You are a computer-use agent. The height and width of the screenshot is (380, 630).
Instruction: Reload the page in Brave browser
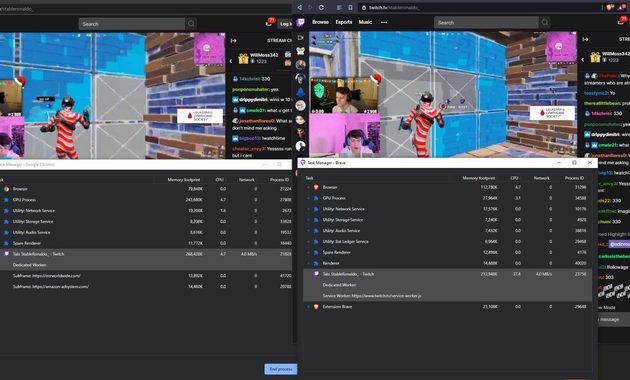321,8
